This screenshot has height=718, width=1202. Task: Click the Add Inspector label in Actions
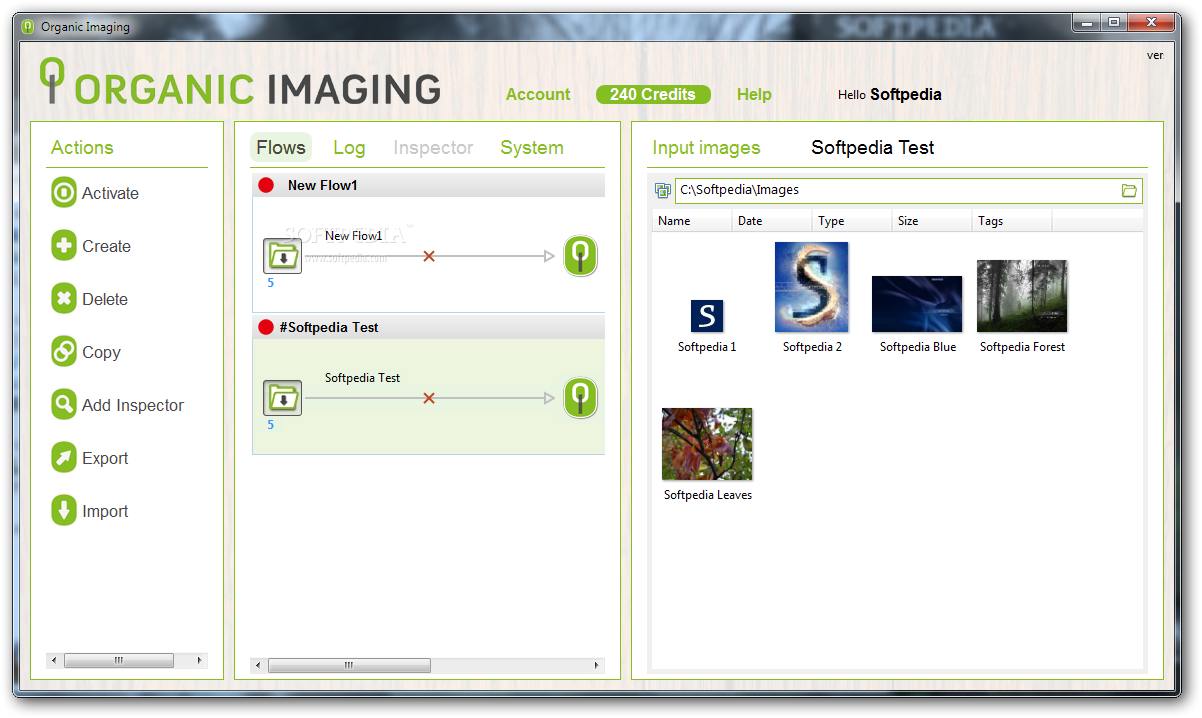coord(133,406)
